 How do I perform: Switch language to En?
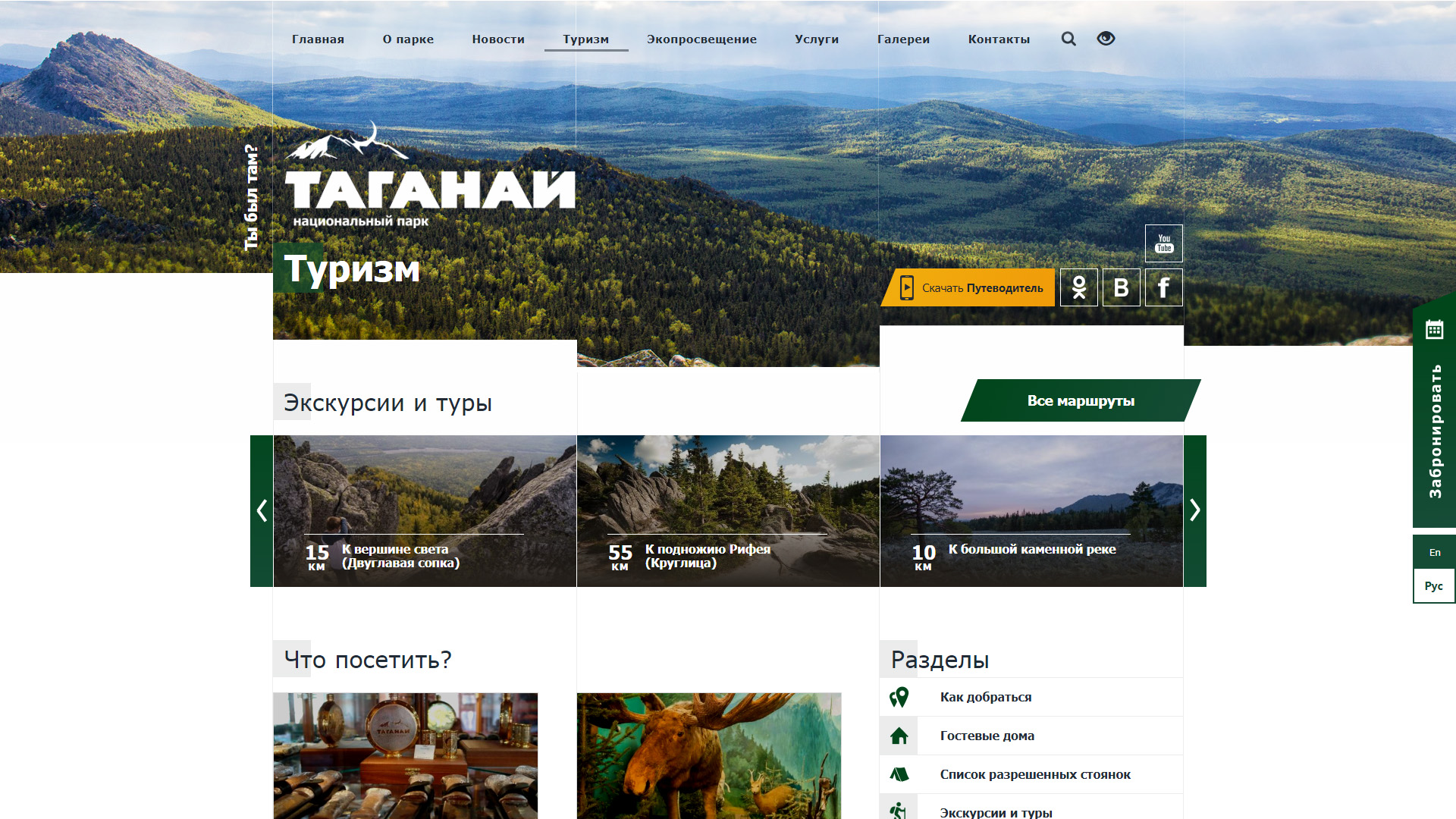click(1434, 552)
